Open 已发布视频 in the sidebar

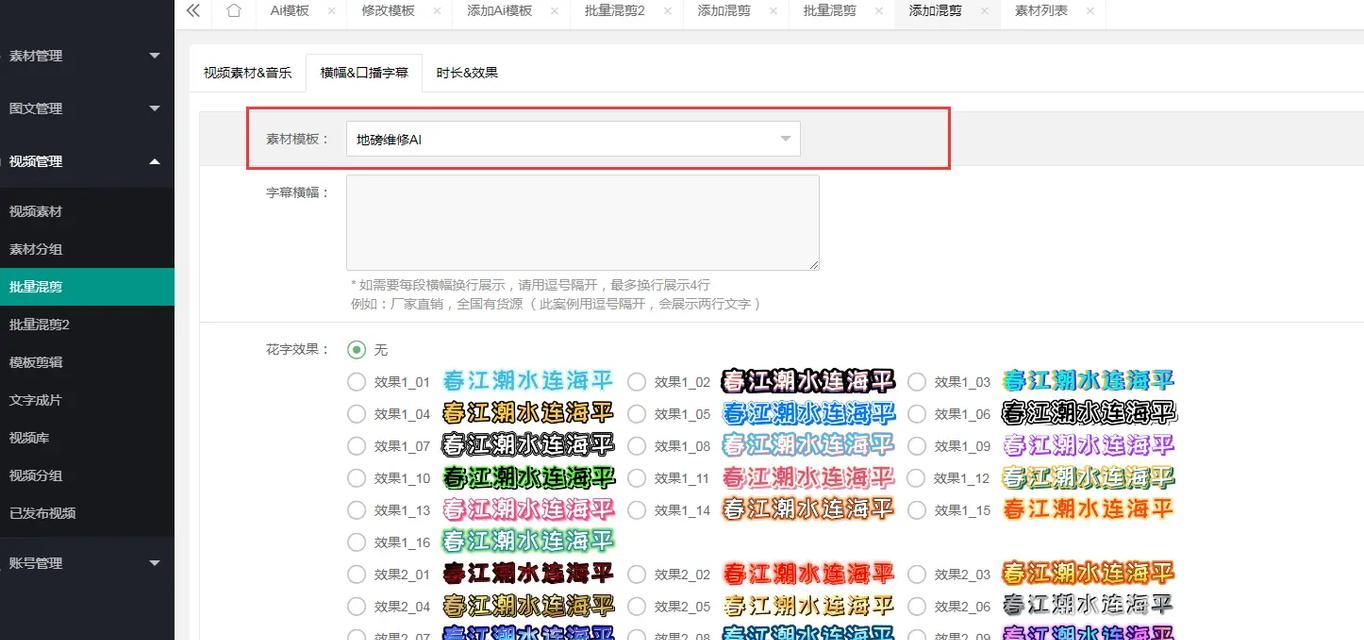(87, 513)
